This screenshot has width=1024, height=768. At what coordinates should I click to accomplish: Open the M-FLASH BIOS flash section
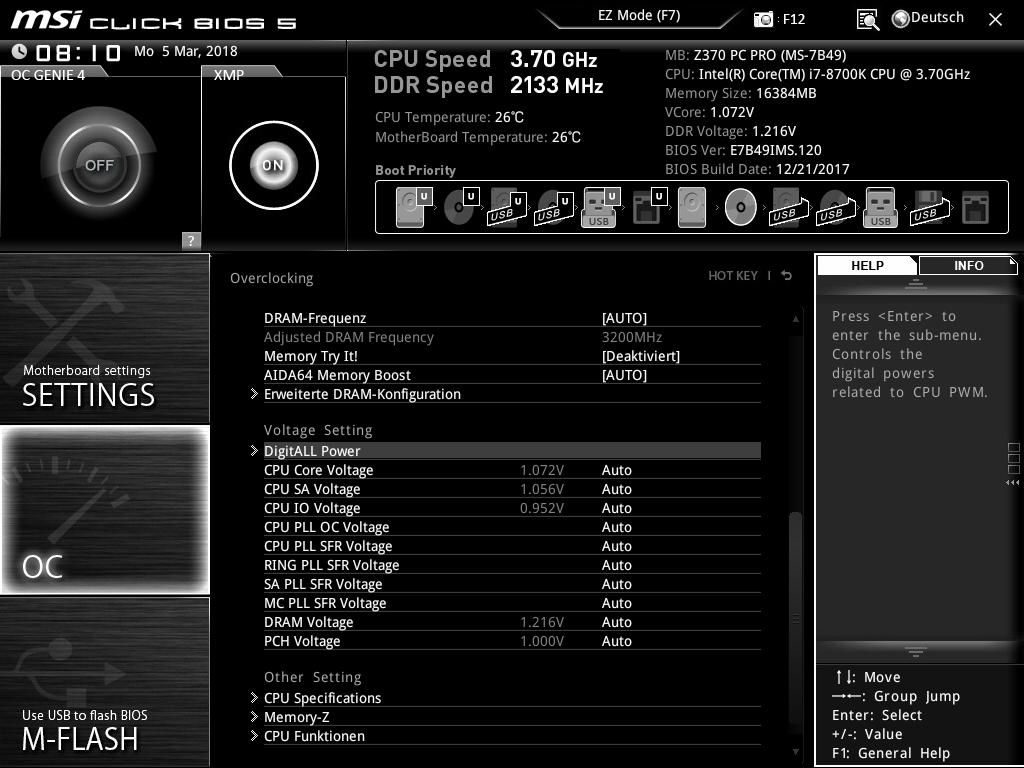(104, 682)
